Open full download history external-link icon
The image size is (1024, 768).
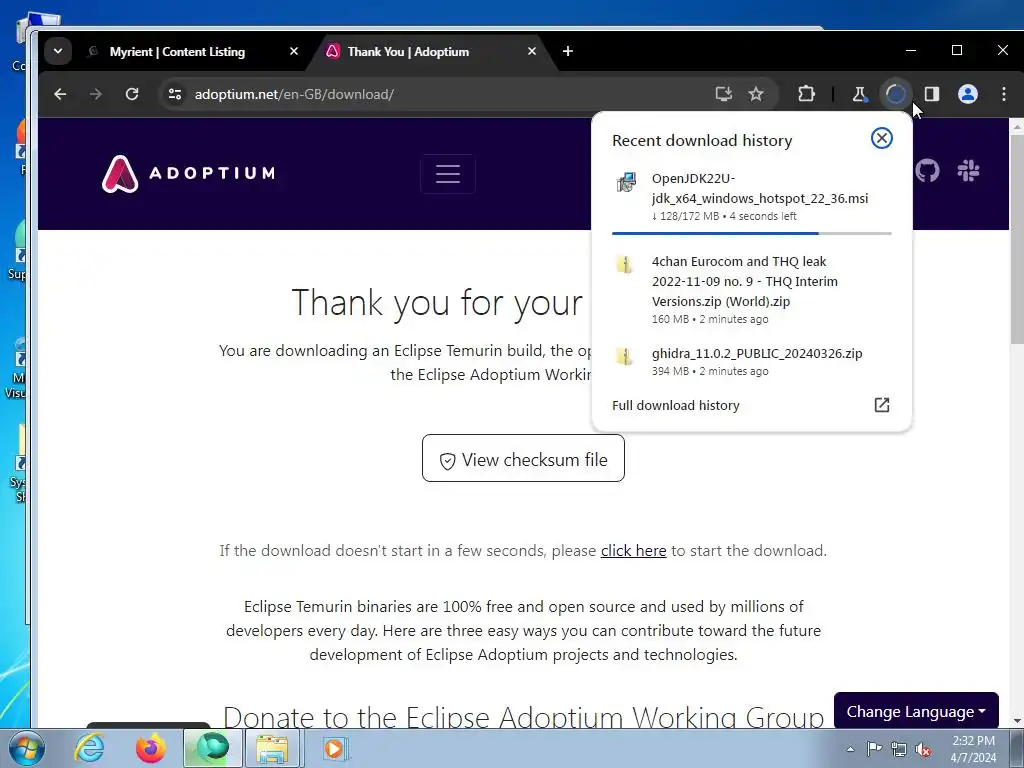coord(882,405)
